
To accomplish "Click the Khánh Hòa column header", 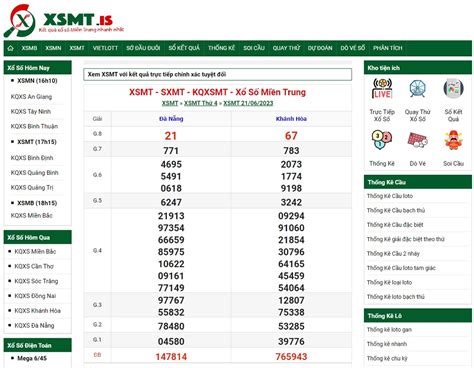I will (x=291, y=119).
